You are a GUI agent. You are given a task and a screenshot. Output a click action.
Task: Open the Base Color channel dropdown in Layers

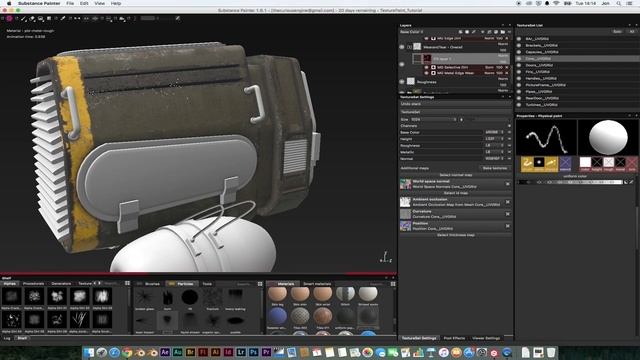(412, 32)
